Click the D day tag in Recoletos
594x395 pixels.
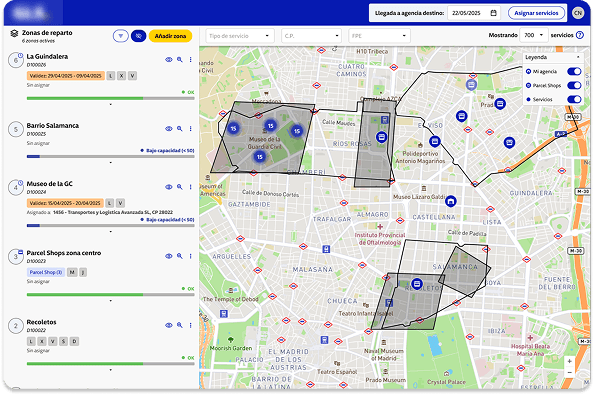[75, 342]
